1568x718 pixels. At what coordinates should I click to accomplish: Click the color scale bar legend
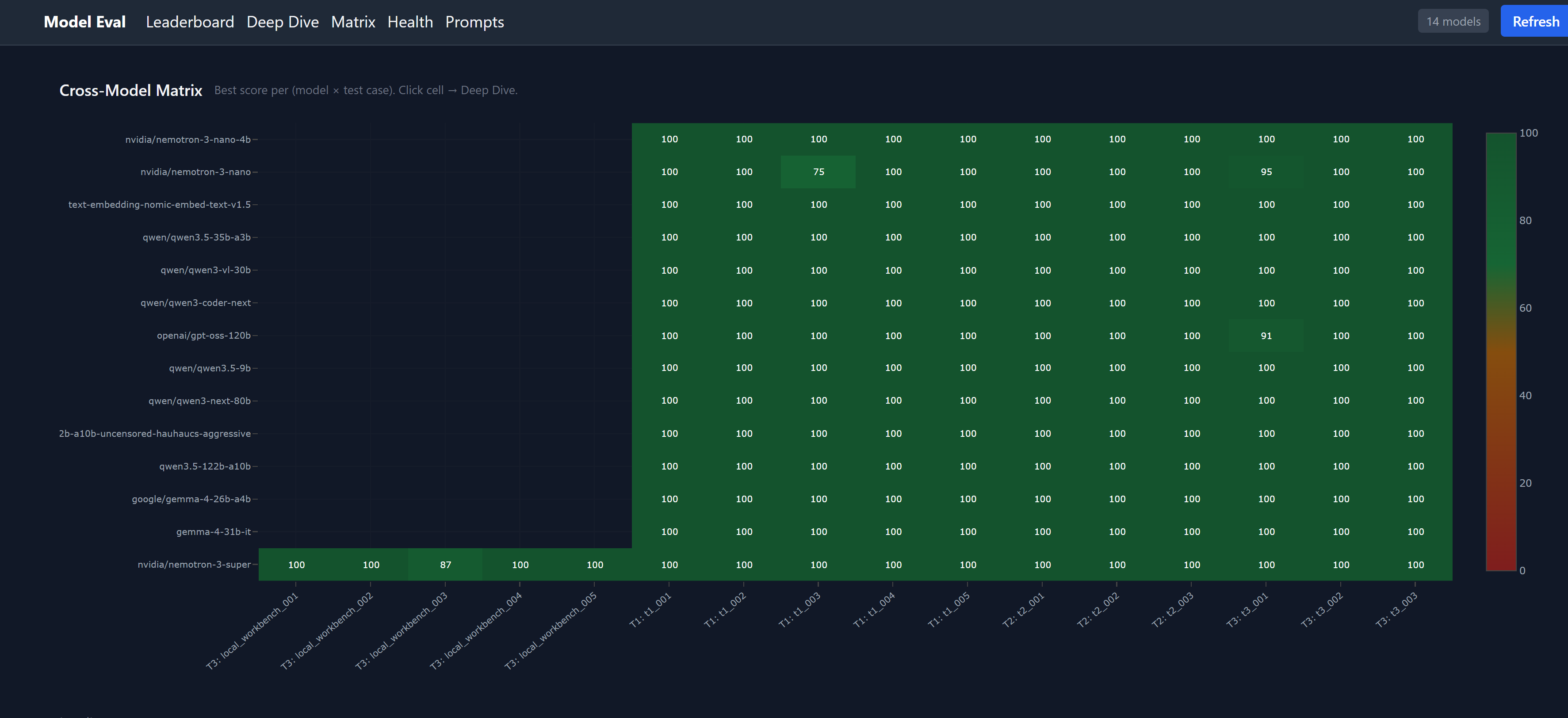click(1500, 351)
